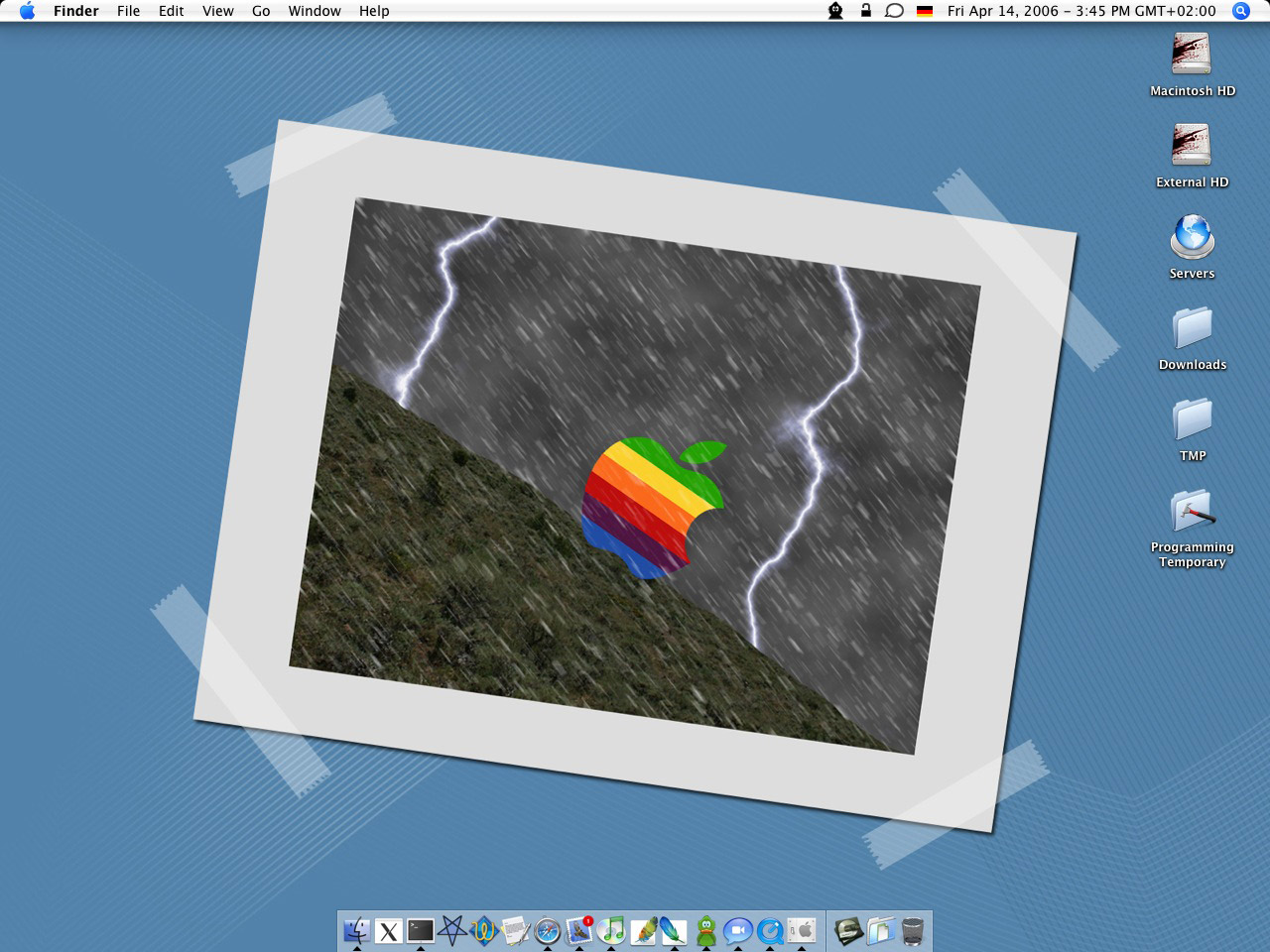1270x952 pixels.
Task: Launch QuickTime Player from the Dock
Action: point(770,930)
